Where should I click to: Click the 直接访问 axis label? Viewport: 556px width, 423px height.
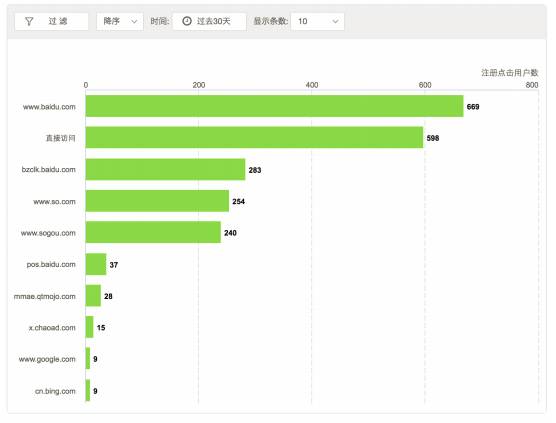click(61, 138)
